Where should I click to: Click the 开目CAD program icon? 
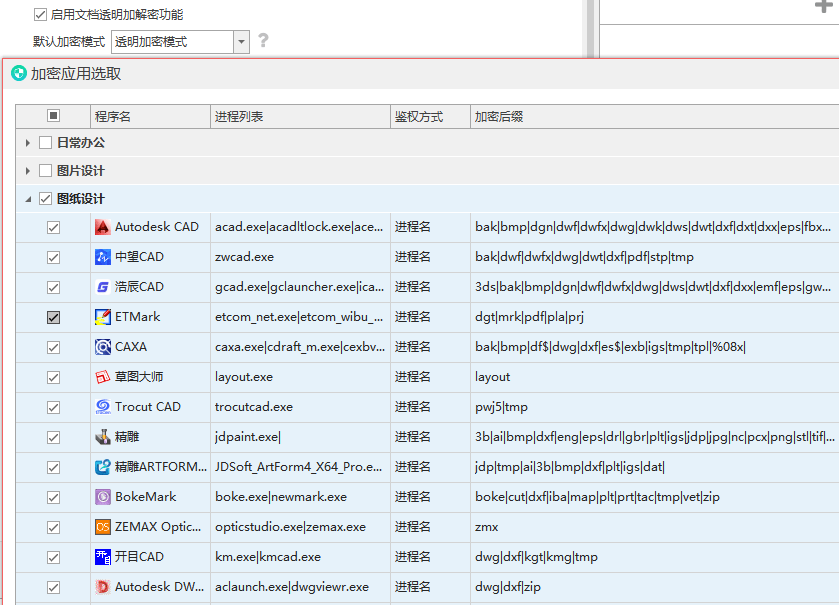[x=103, y=557]
